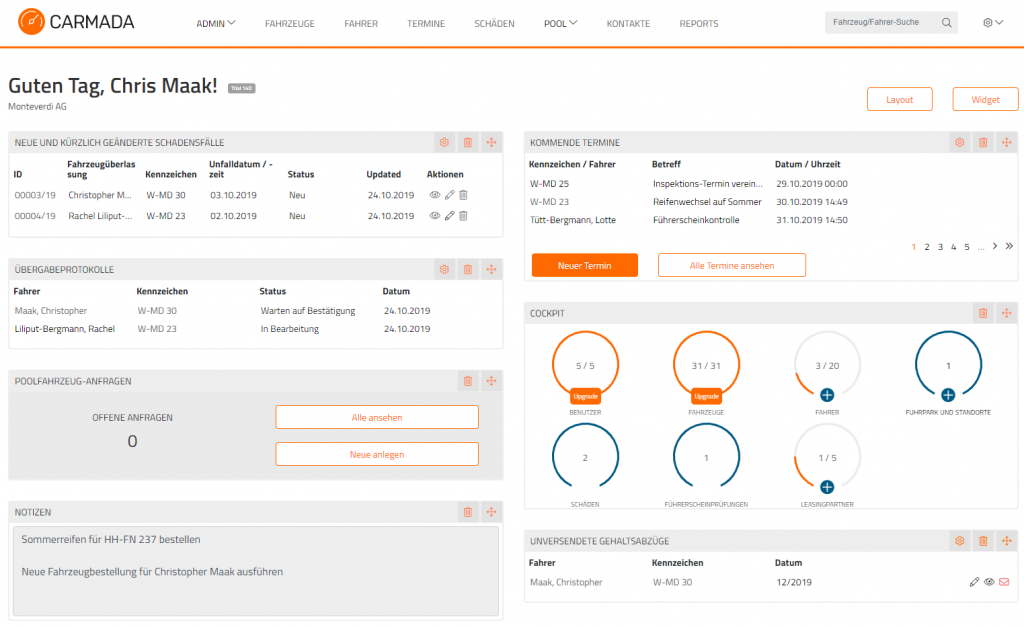
Task: Edit damage case 00003/19 with pencil icon
Action: tap(449, 195)
